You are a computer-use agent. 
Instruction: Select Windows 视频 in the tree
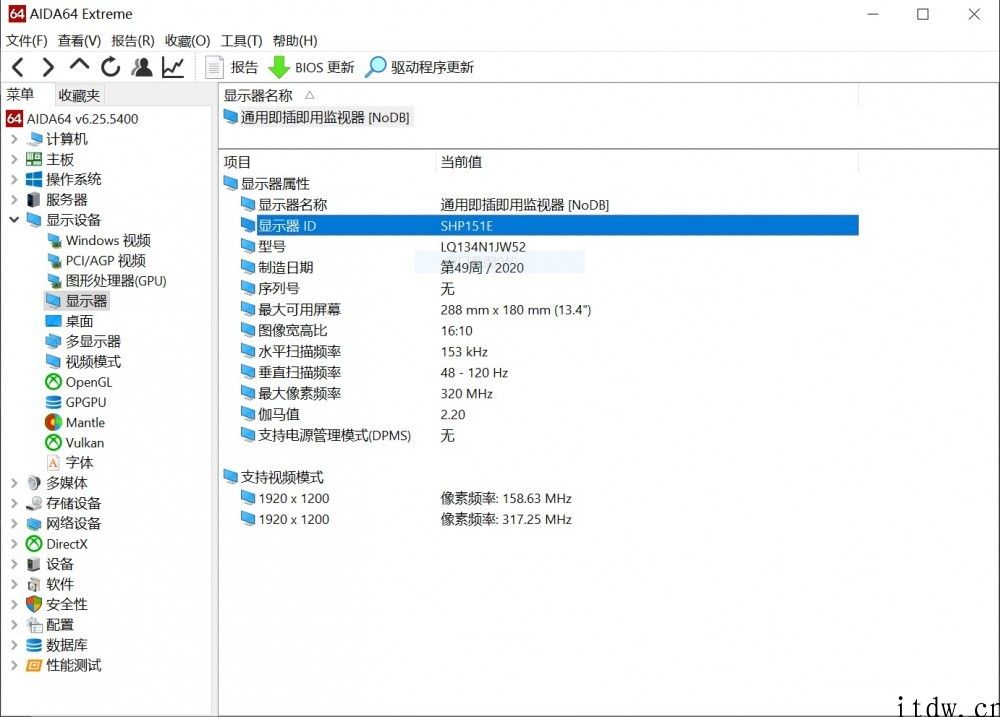tap(108, 240)
